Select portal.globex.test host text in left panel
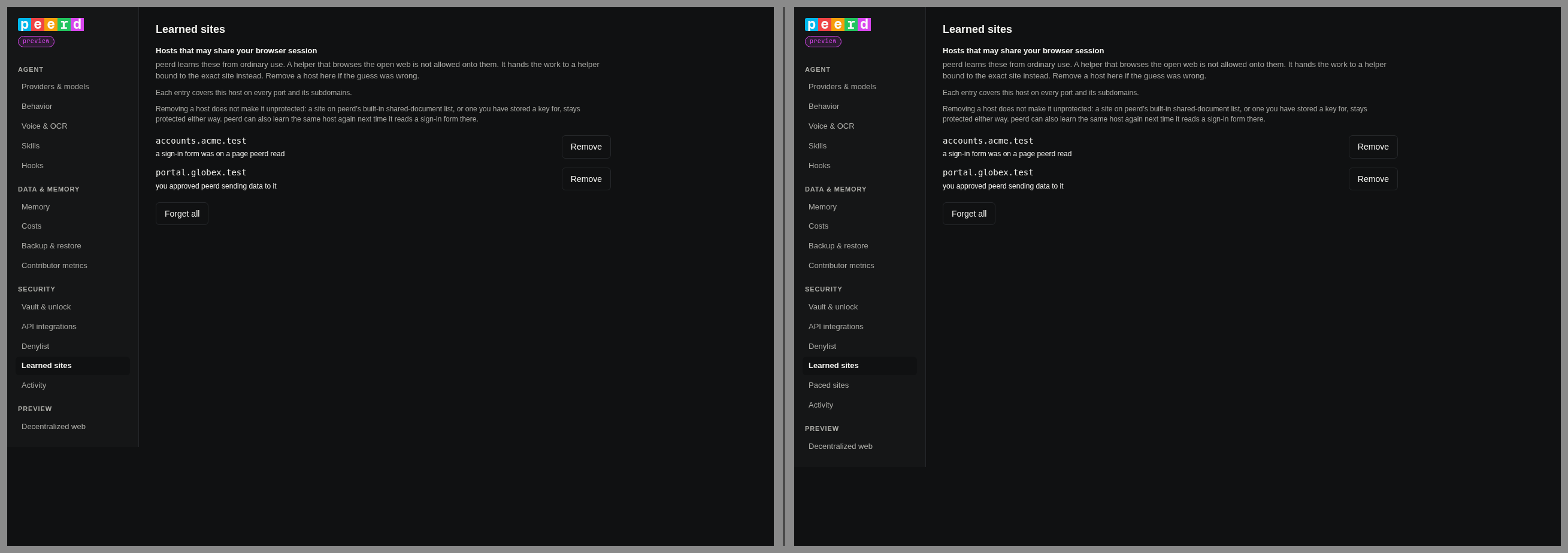Screen dimensions: 1568x553 click(x=201, y=173)
